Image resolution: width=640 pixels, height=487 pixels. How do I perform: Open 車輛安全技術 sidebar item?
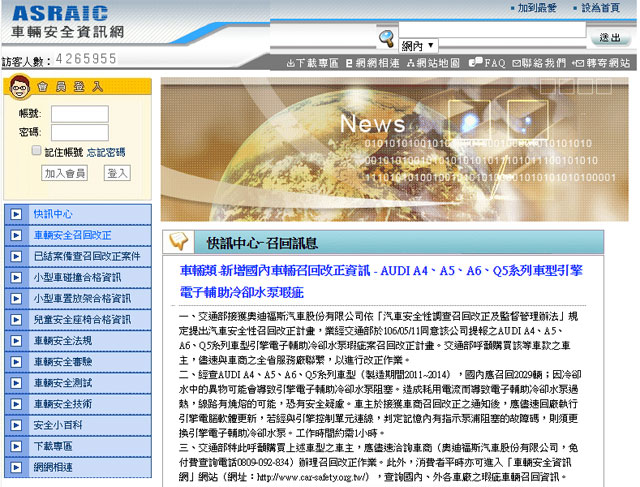[x=62, y=404]
